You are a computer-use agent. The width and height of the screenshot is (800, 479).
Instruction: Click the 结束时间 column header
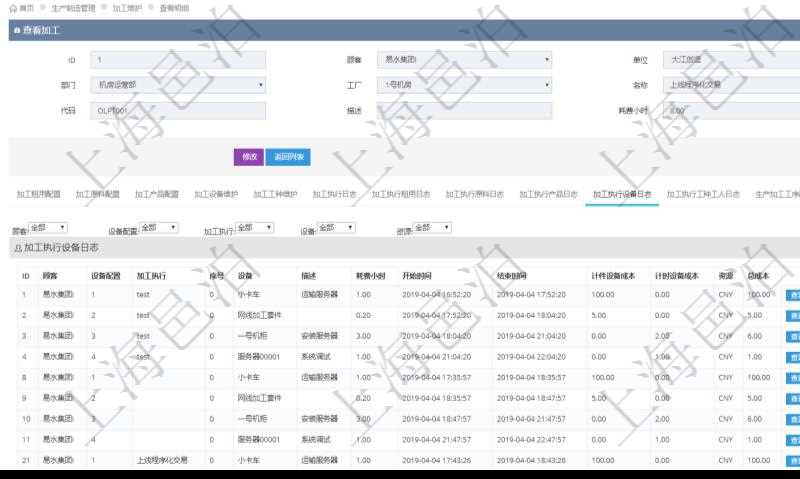[x=512, y=276]
